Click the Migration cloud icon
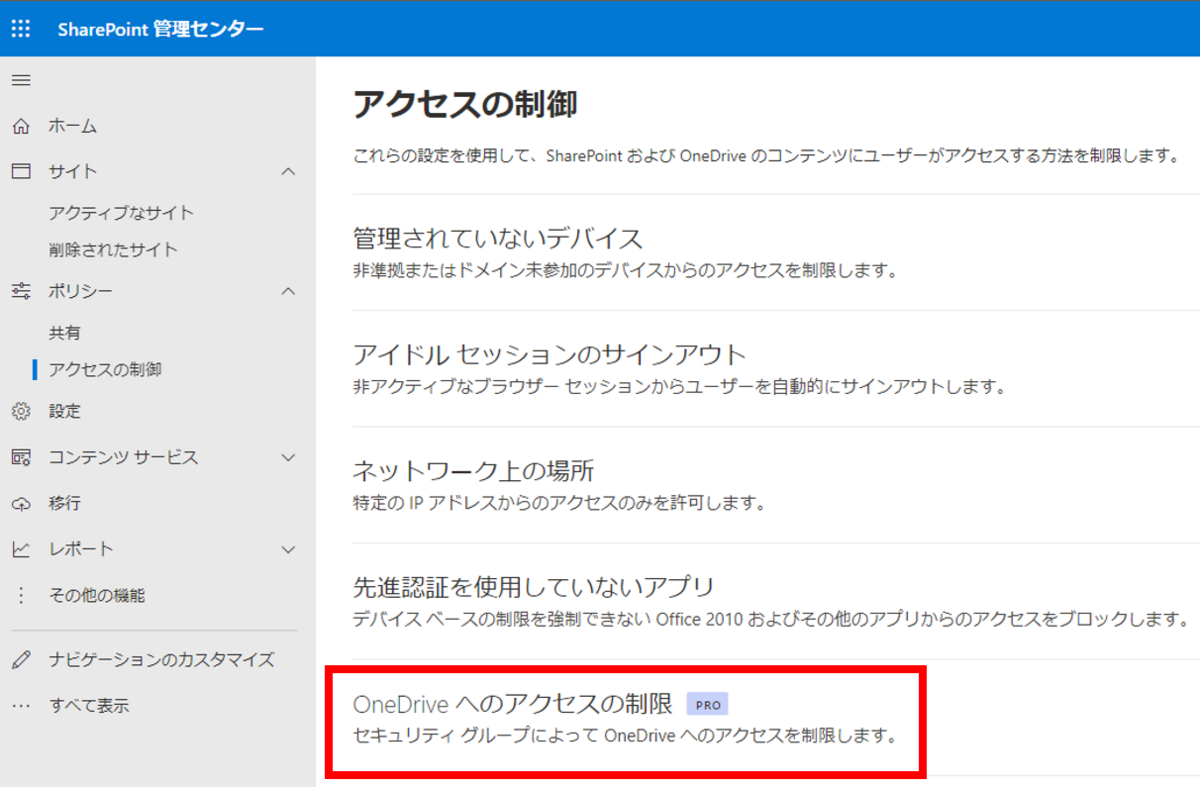The image size is (1200, 787). [21, 503]
